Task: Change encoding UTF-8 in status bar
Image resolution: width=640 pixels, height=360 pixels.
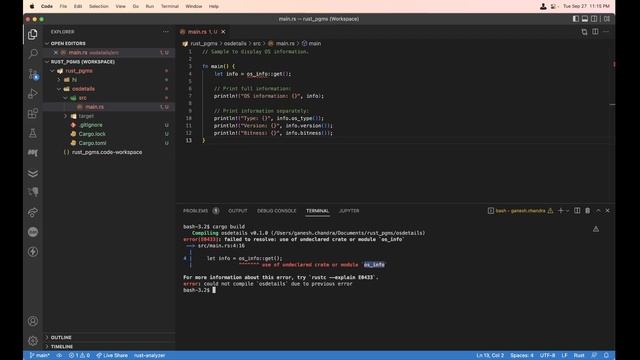Action: pos(547,355)
